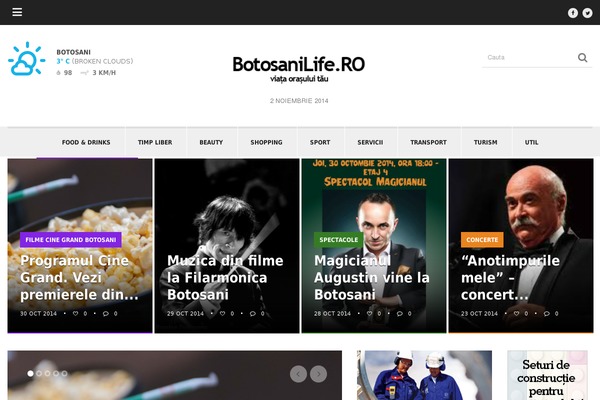Click the Concerte category tag

pyautogui.click(x=482, y=240)
